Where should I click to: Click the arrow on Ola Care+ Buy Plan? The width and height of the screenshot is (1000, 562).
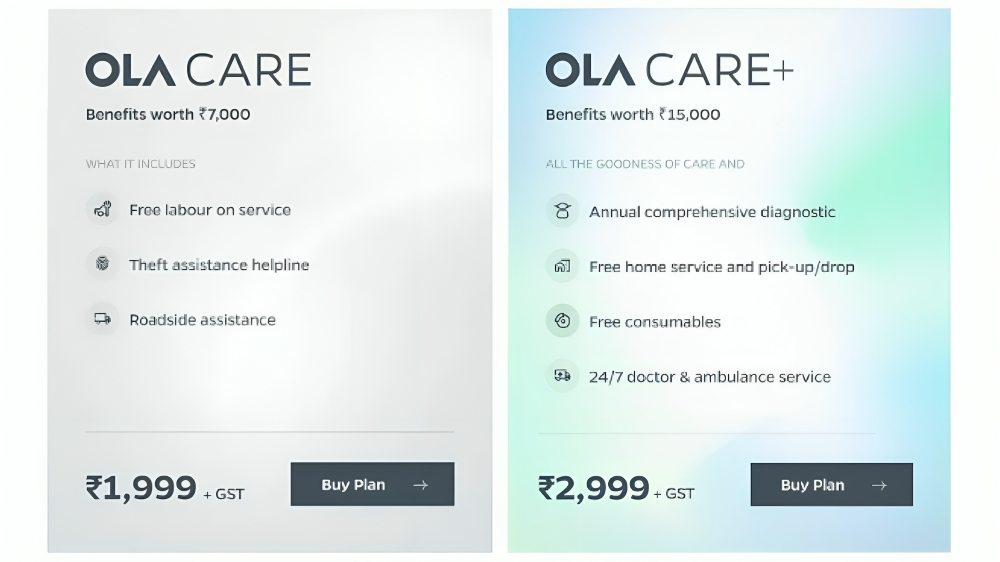pyautogui.click(x=879, y=485)
